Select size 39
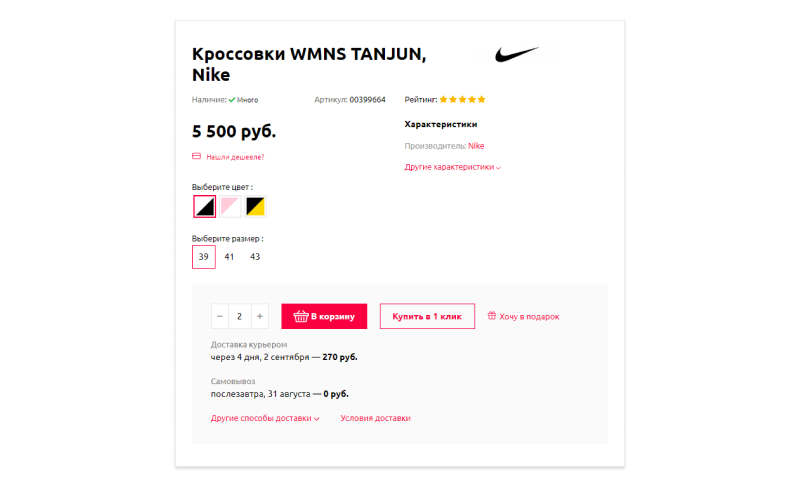Viewport: 800px width, 487px height. pyautogui.click(x=204, y=257)
